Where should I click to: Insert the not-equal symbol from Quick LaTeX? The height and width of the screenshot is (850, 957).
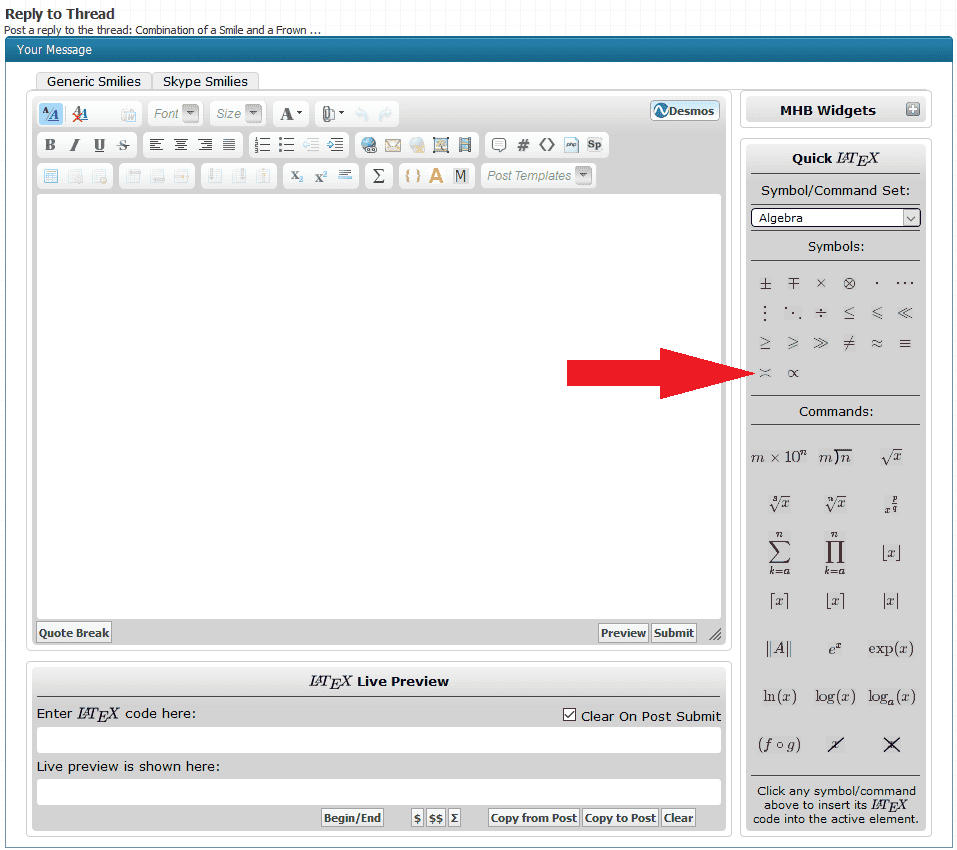click(x=849, y=343)
